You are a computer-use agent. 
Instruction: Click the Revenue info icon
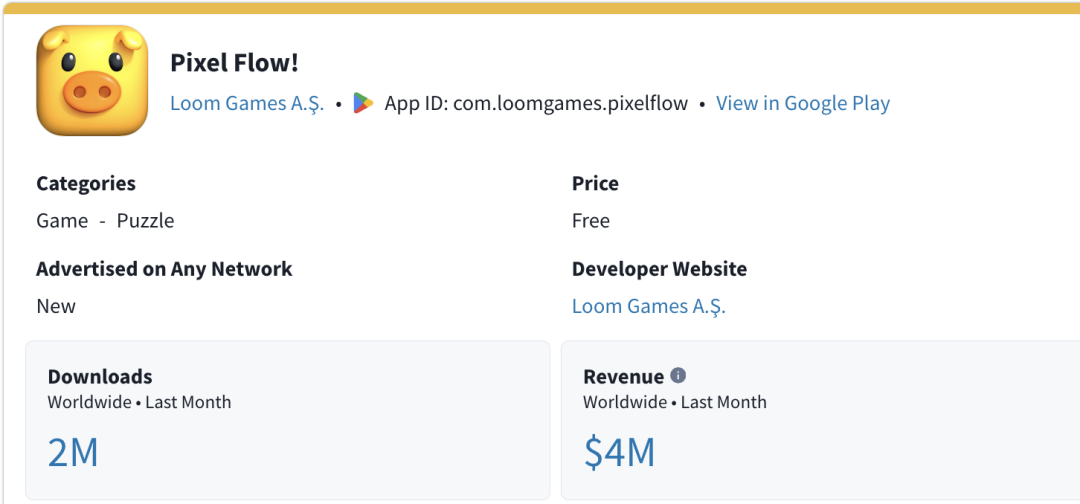click(x=678, y=376)
